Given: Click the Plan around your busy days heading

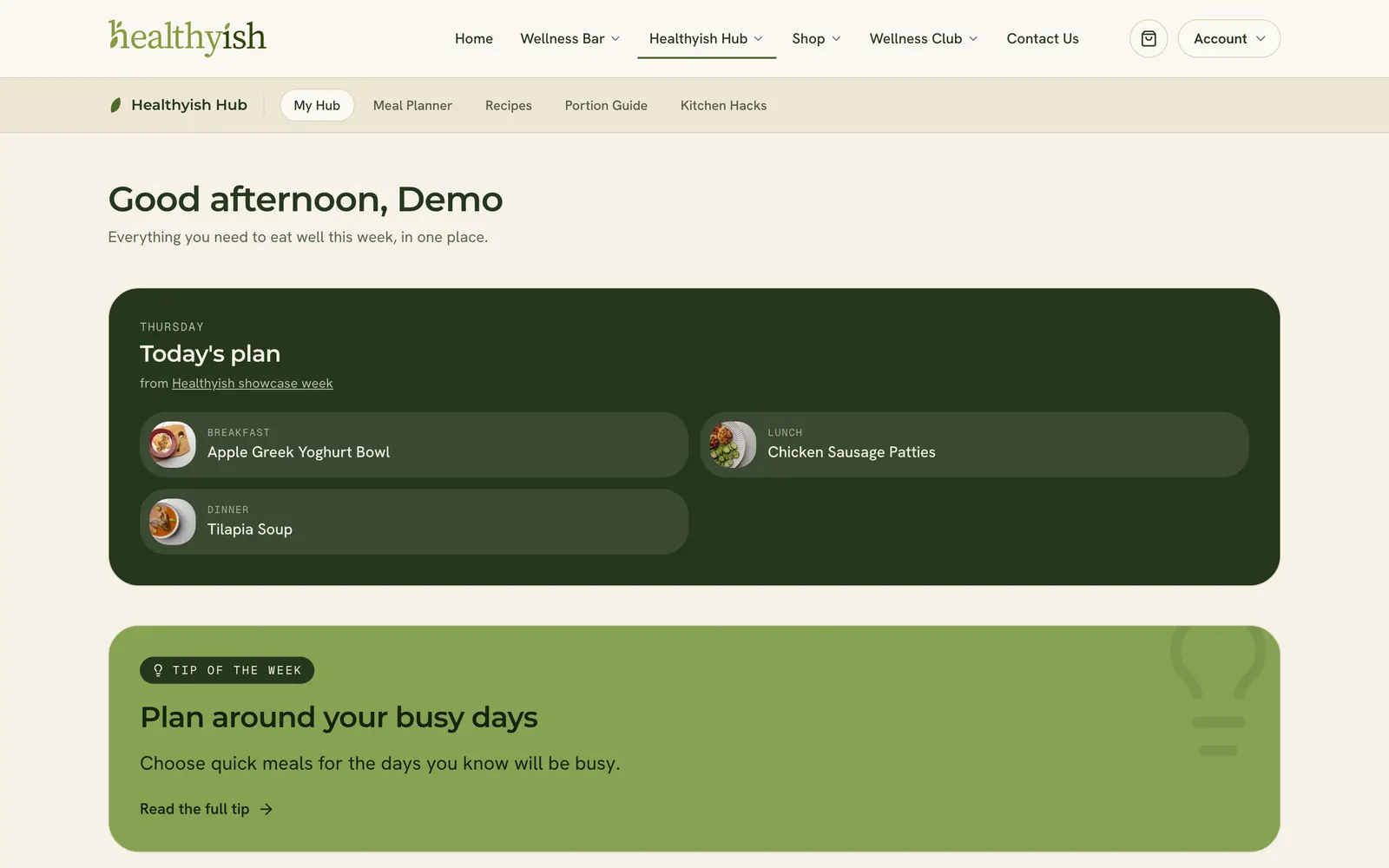Looking at the screenshot, I should coord(339,718).
